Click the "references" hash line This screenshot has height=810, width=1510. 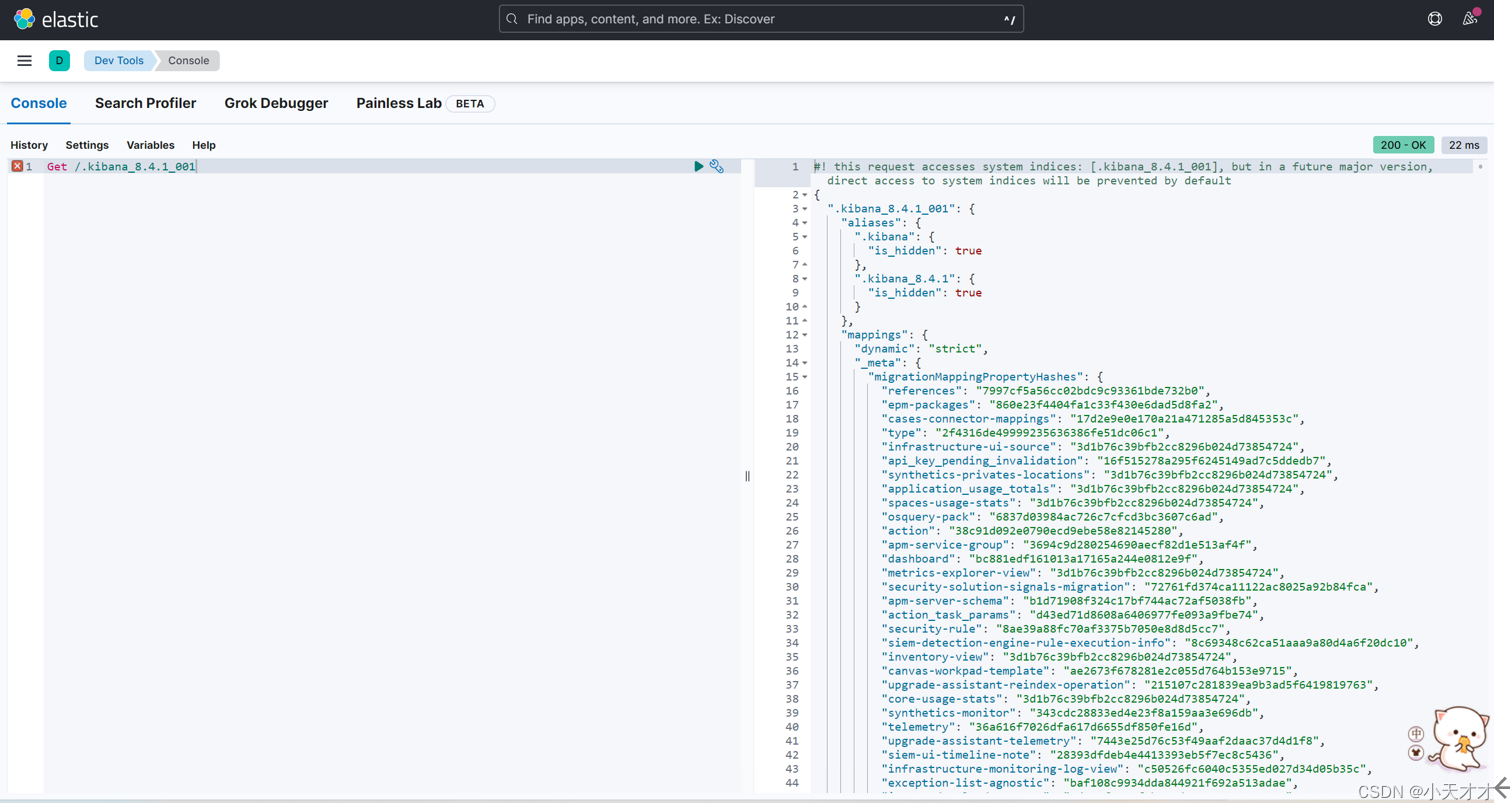(x=1047, y=391)
